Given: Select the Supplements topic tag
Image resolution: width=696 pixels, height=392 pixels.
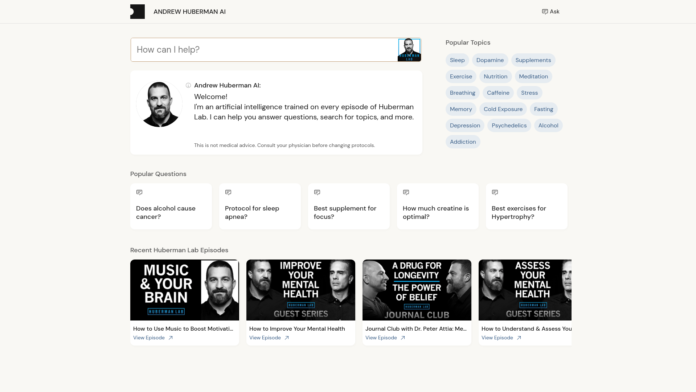Looking at the screenshot, I should [x=533, y=60].
